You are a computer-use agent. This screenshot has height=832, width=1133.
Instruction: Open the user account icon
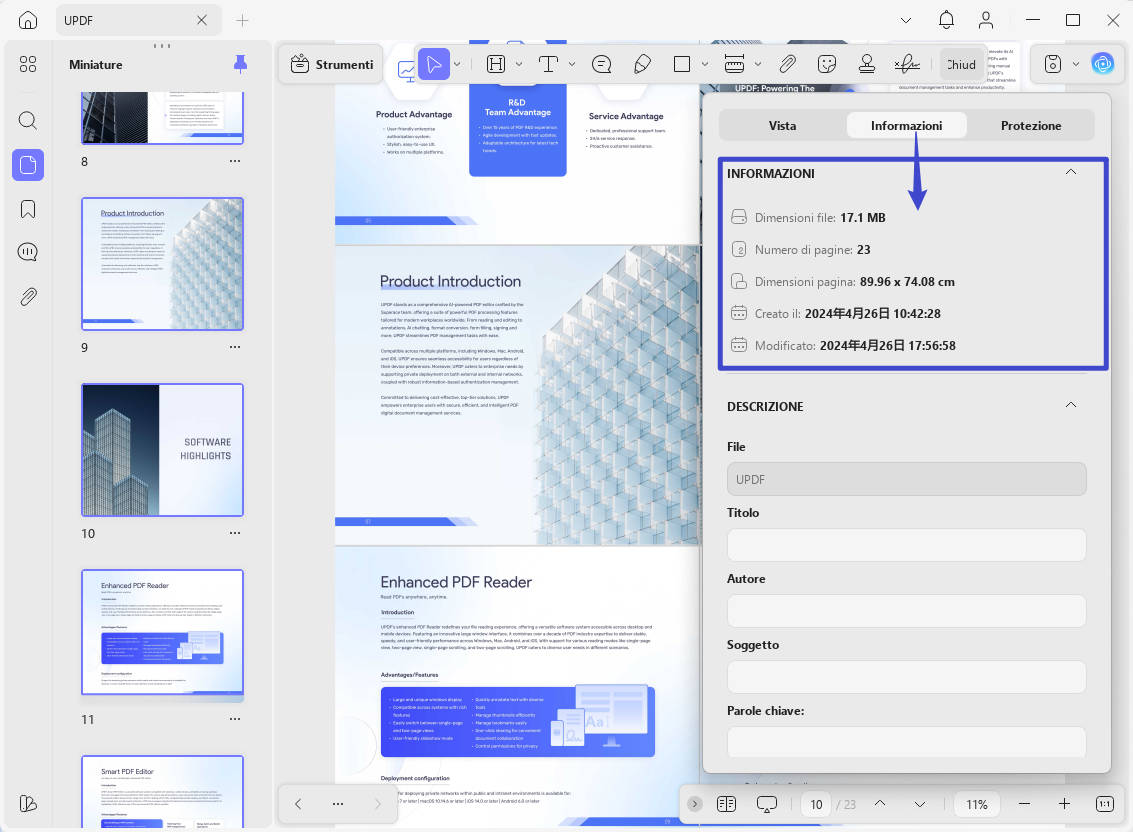tap(986, 20)
